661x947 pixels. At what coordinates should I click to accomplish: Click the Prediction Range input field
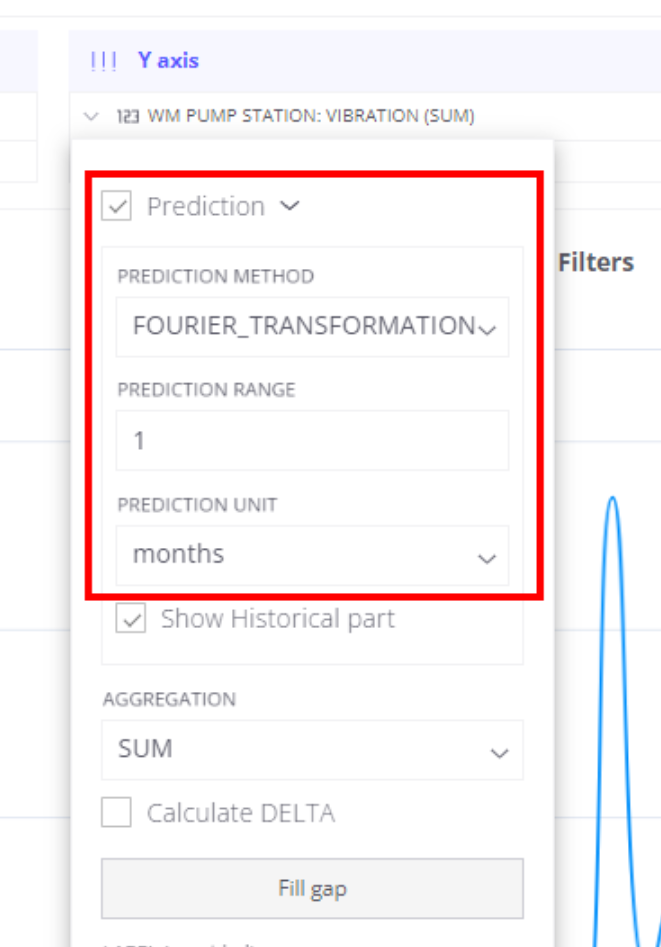tap(312, 440)
